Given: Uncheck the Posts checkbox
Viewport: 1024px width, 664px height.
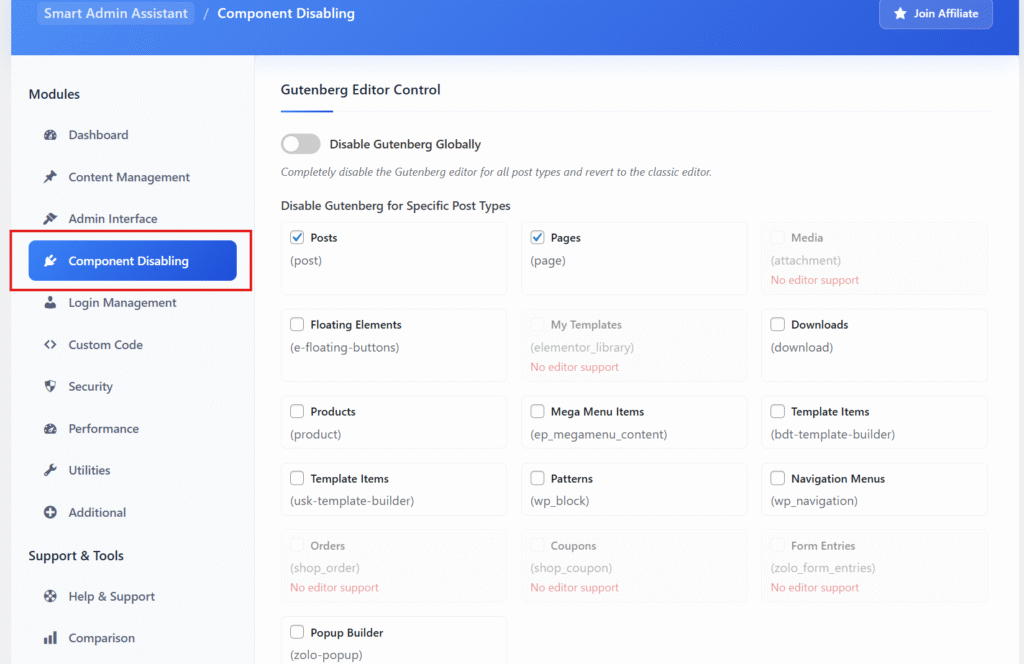Looking at the screenshot, I should 297,237.
